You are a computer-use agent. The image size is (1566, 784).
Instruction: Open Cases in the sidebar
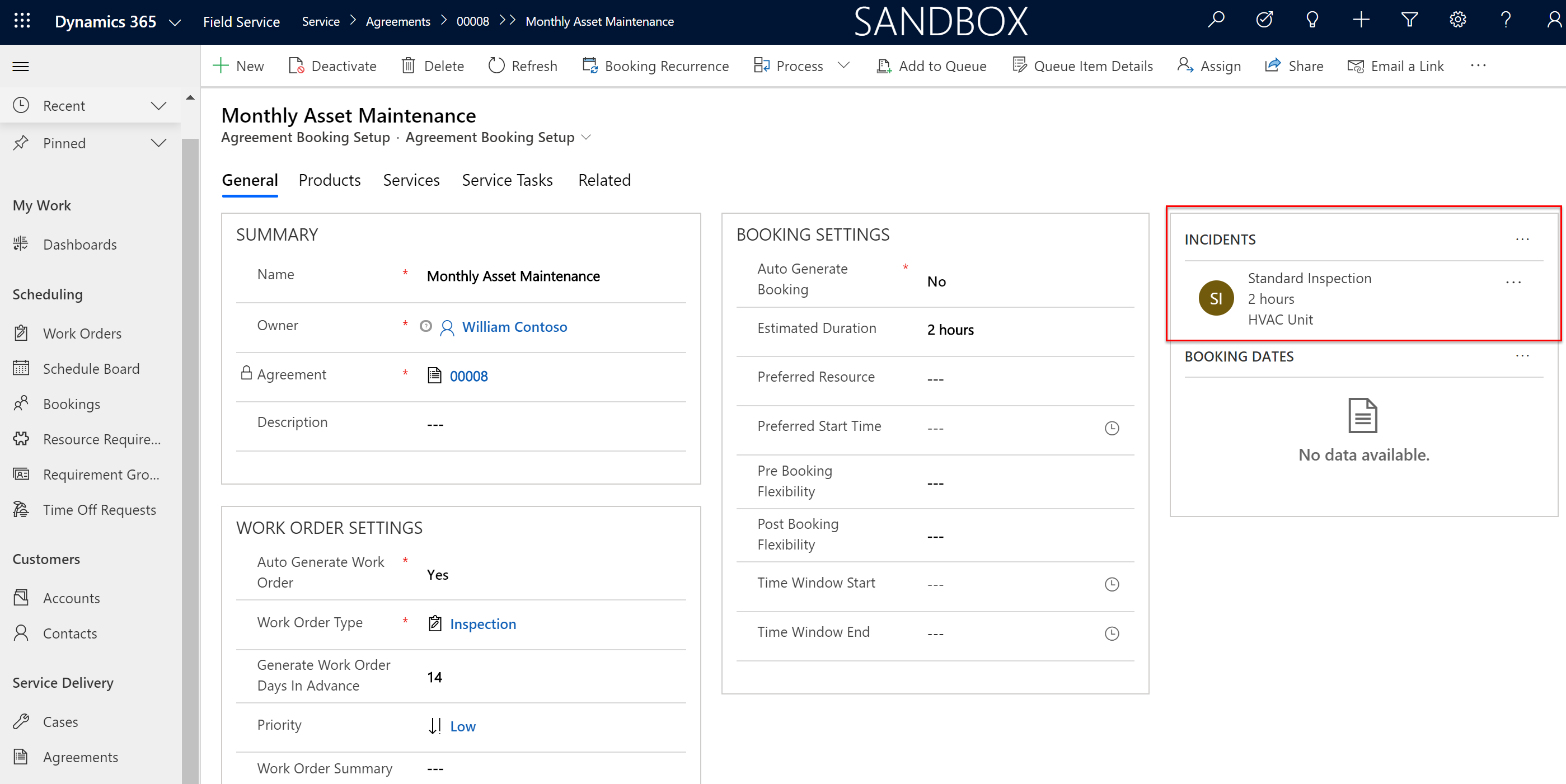[60, 722]
